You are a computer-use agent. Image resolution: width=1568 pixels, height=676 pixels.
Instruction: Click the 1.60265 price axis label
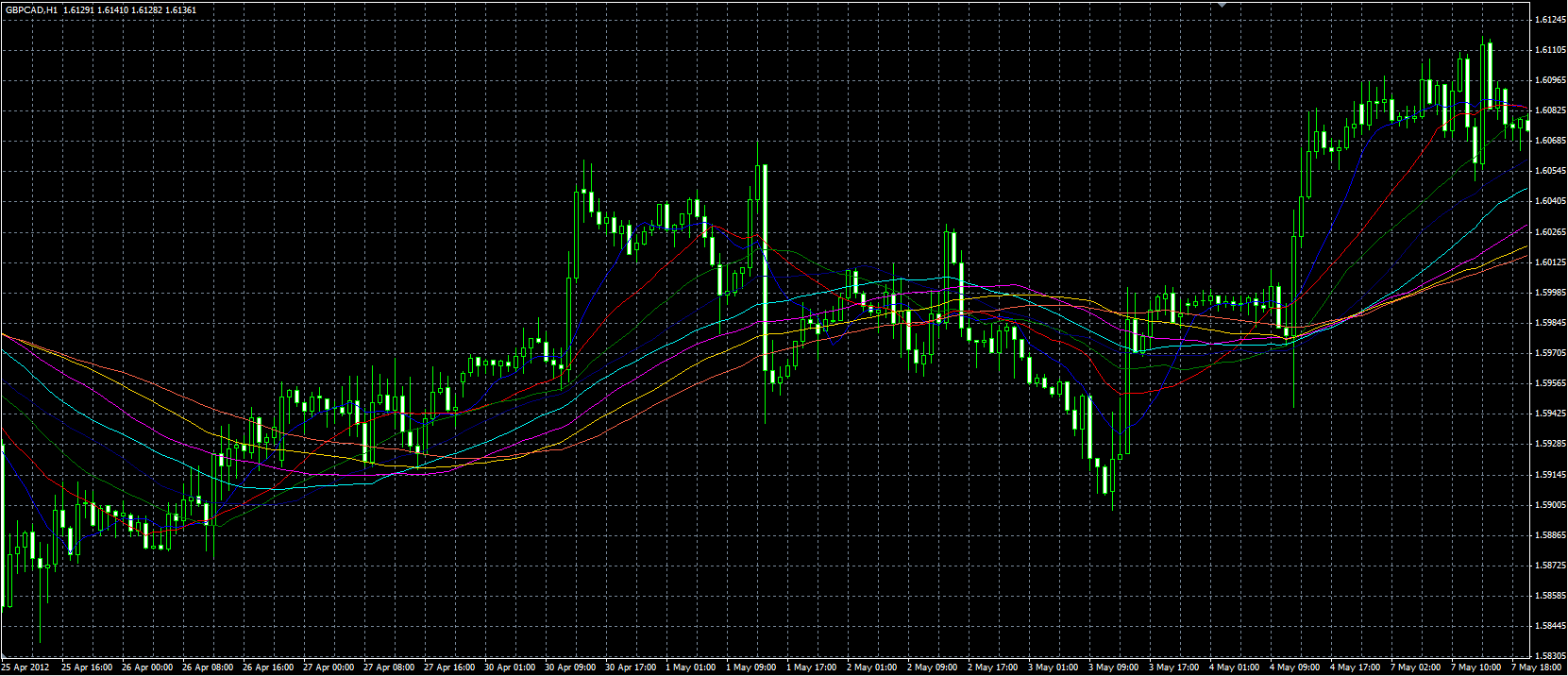coord(1550,232)
